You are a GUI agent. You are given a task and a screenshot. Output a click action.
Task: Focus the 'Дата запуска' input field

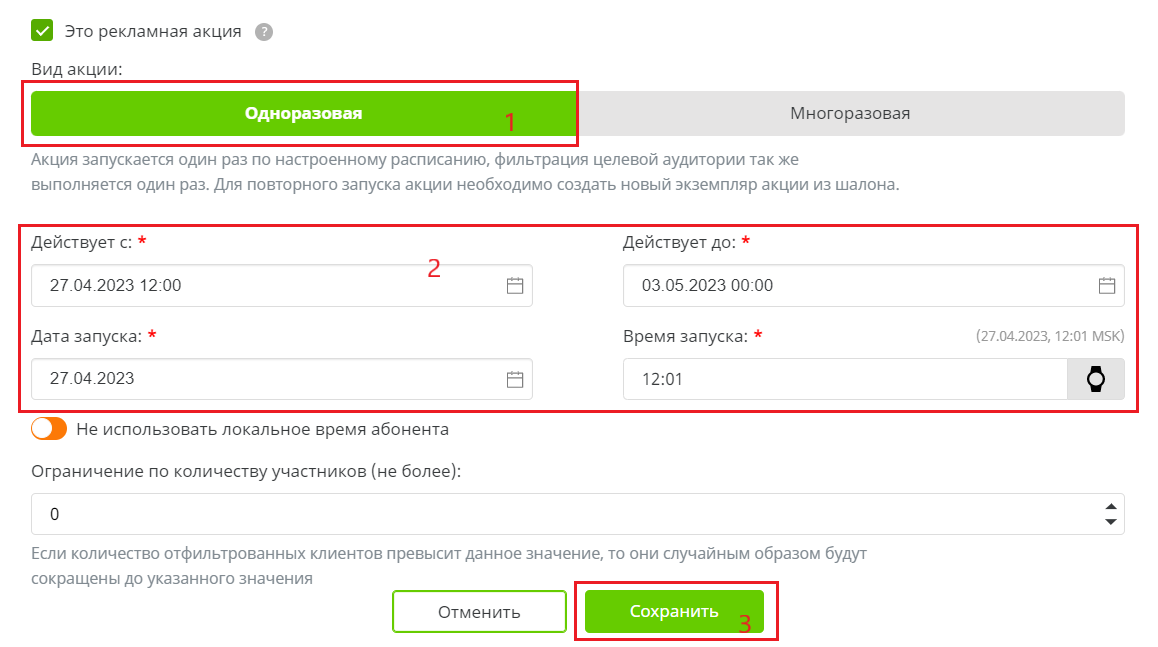260,379
